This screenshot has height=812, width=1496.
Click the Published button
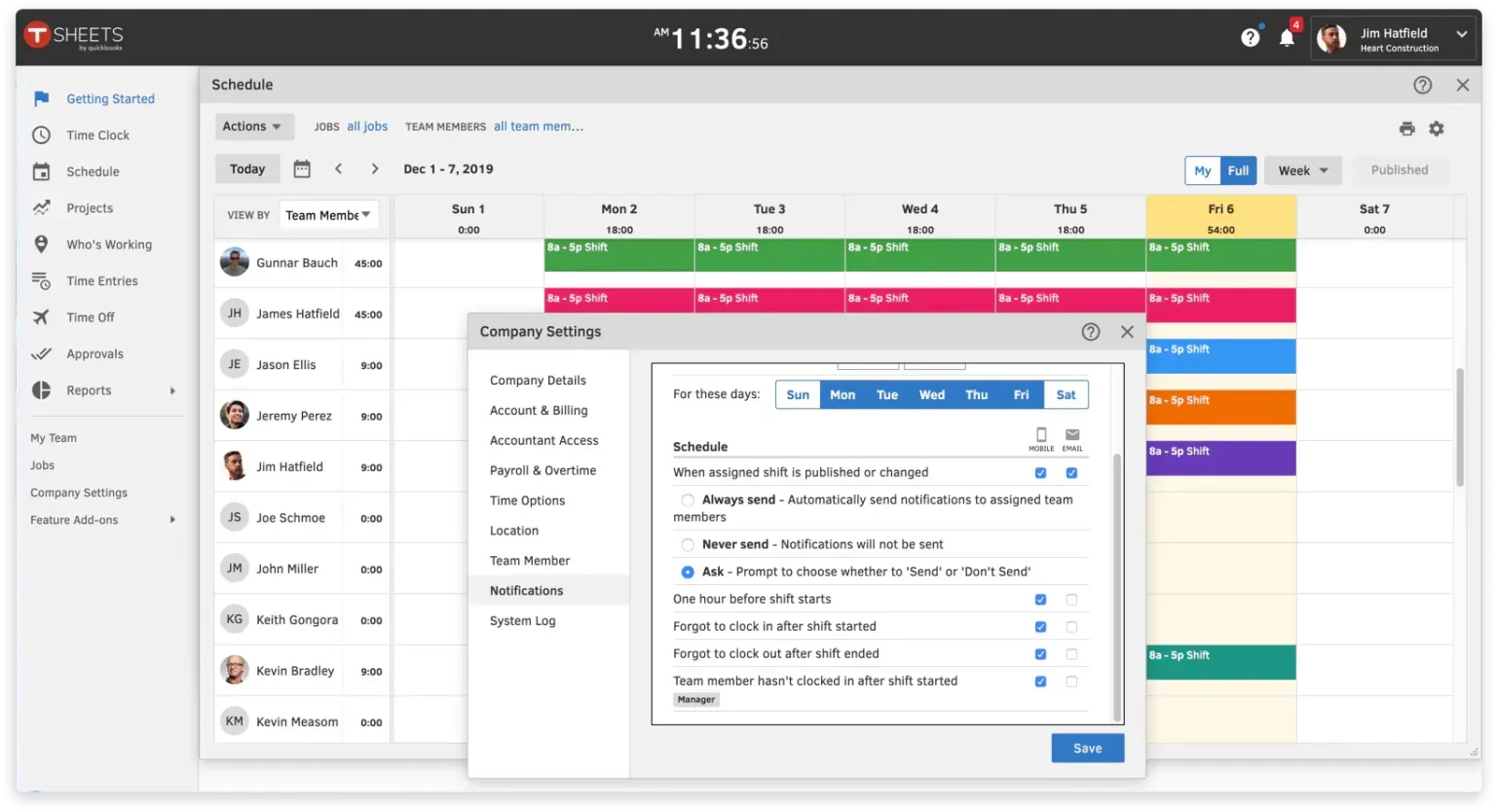[x=1399, y=170]
